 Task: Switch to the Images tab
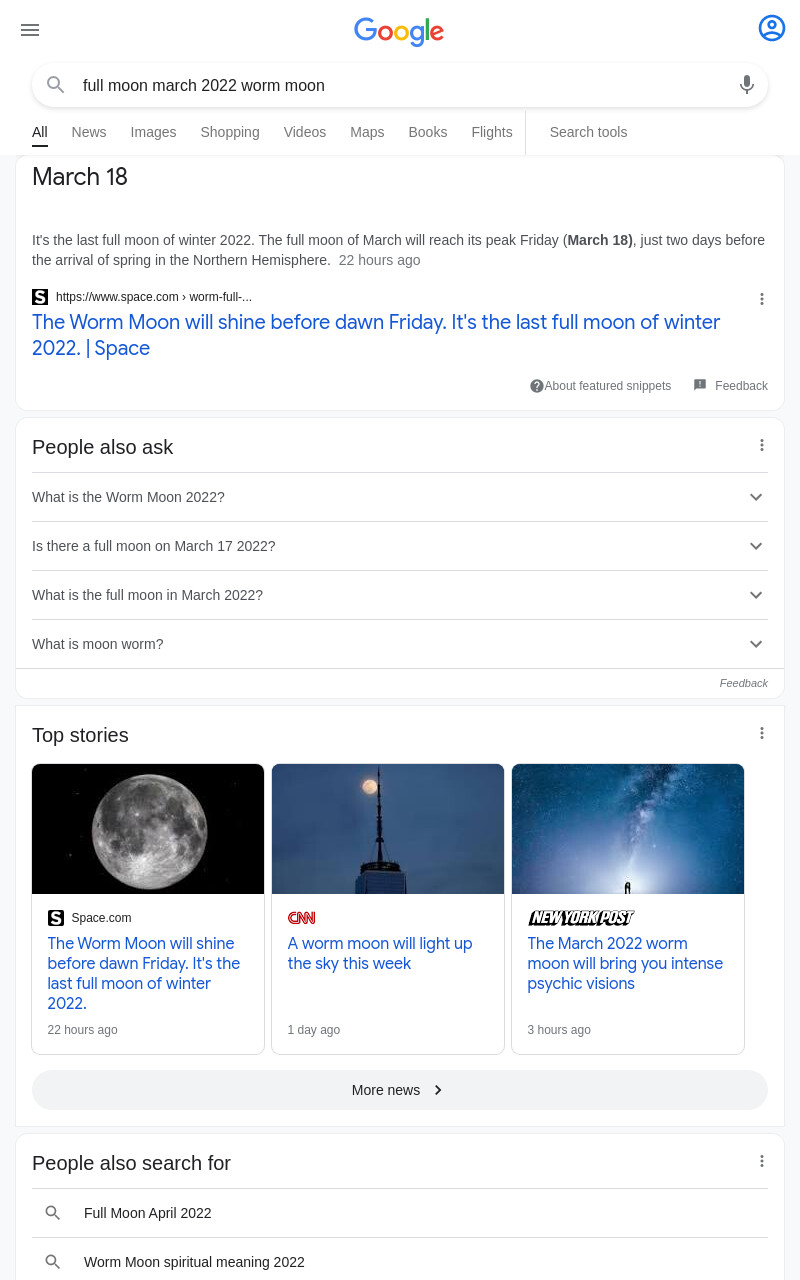[x=153, y=132]
